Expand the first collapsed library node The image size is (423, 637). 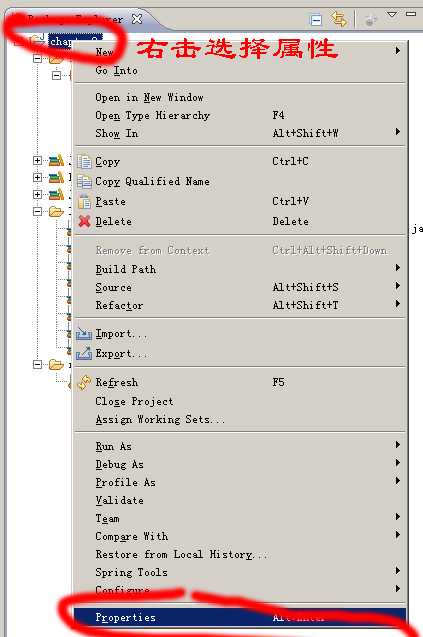pos(37,160)
